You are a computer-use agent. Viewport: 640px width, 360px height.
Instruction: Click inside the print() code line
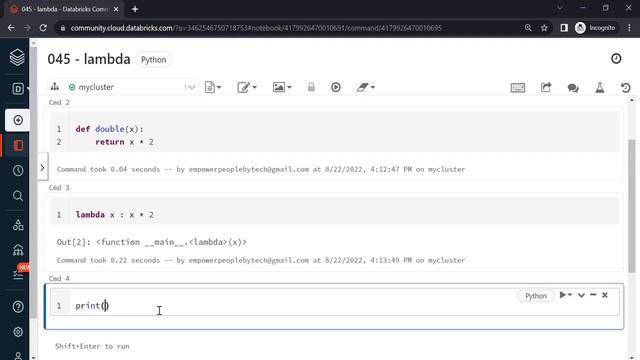pos(92,306)
